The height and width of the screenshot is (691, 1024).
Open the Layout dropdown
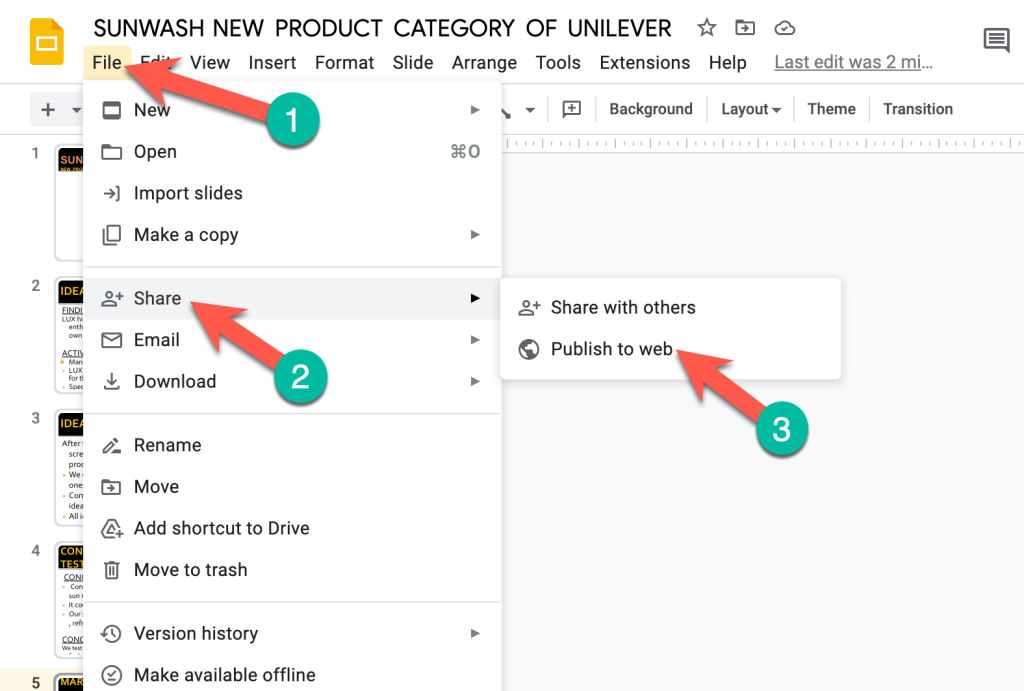click(x=751, y=109)
